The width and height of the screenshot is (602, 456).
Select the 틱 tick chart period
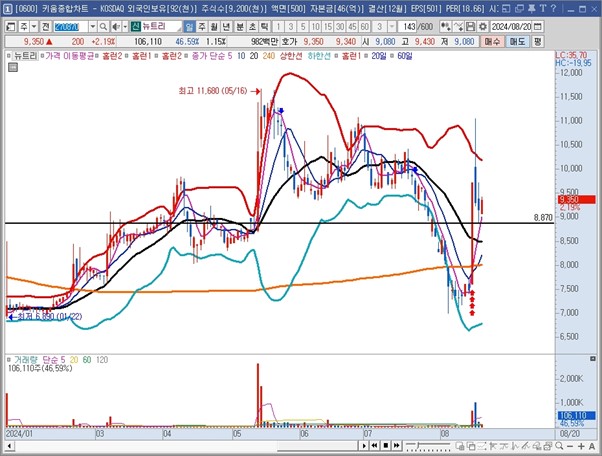coord(265,26)
